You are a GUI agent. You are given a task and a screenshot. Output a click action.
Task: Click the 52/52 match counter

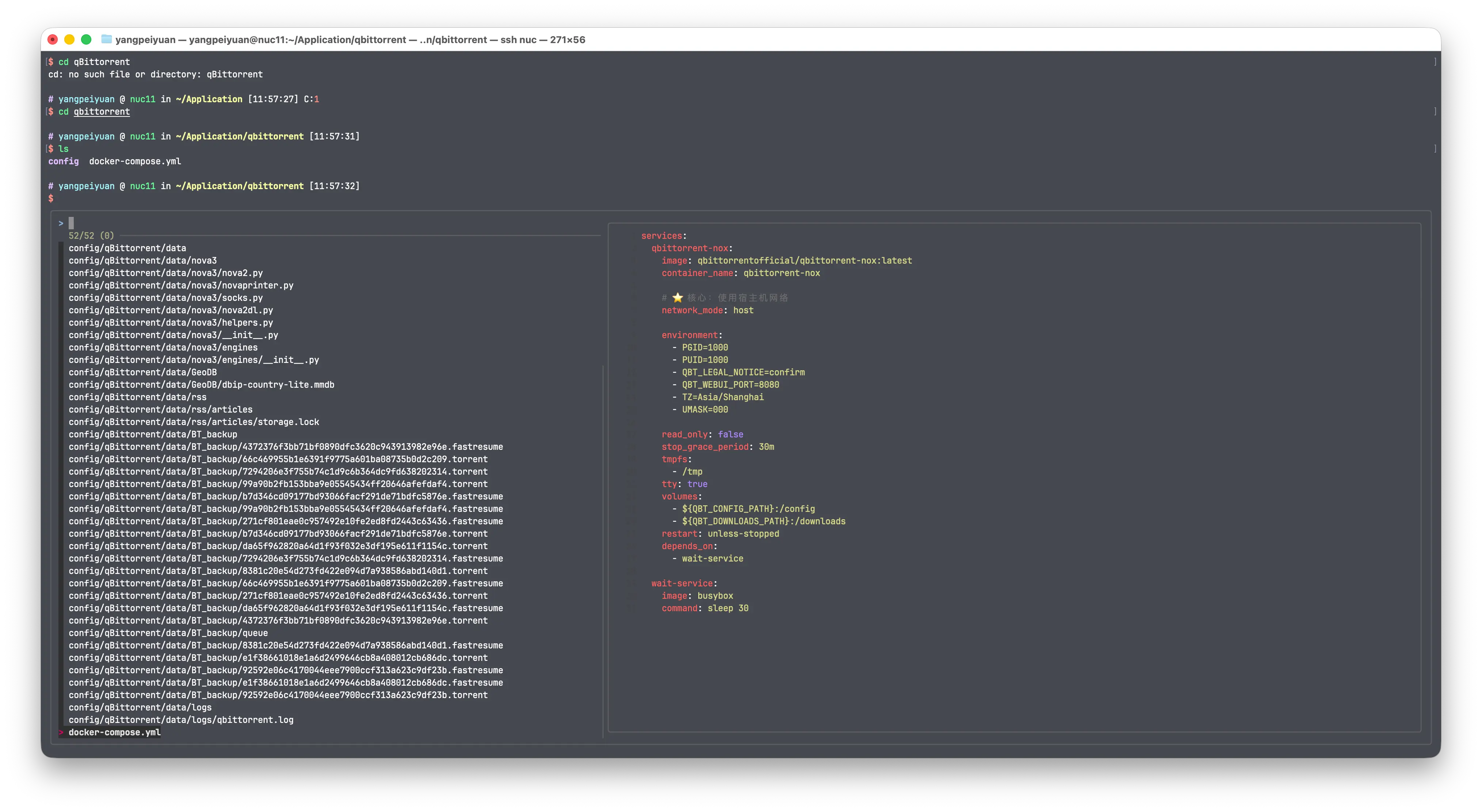click(91, 236)
